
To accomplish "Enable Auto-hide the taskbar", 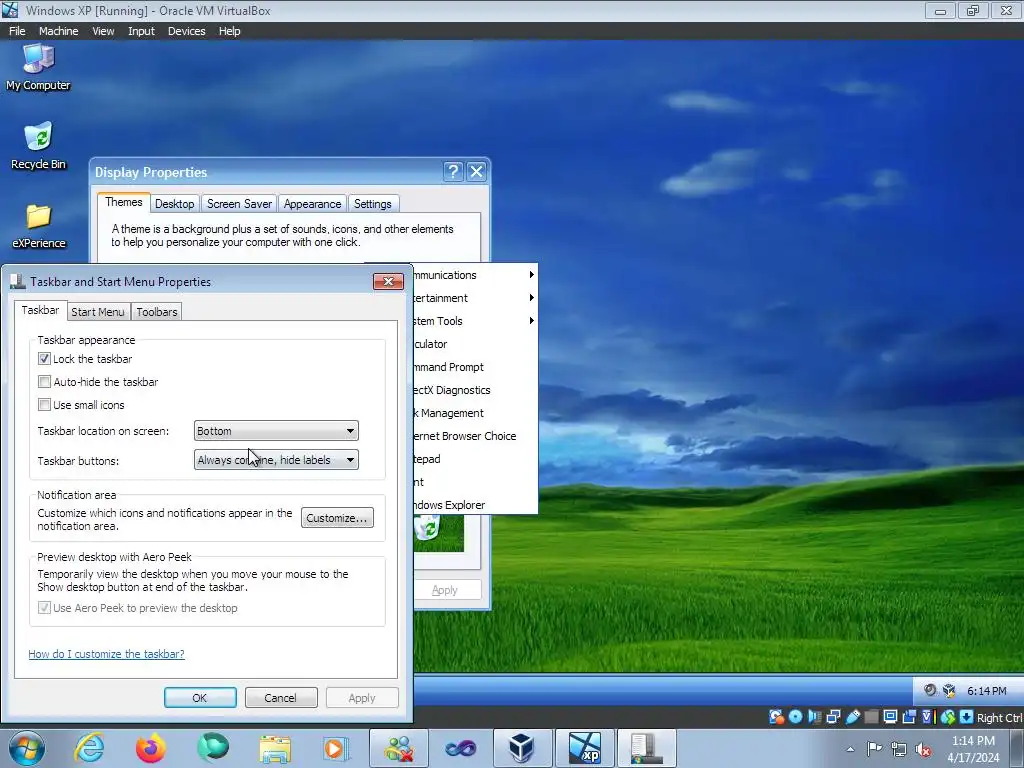I will pos(44,381).
